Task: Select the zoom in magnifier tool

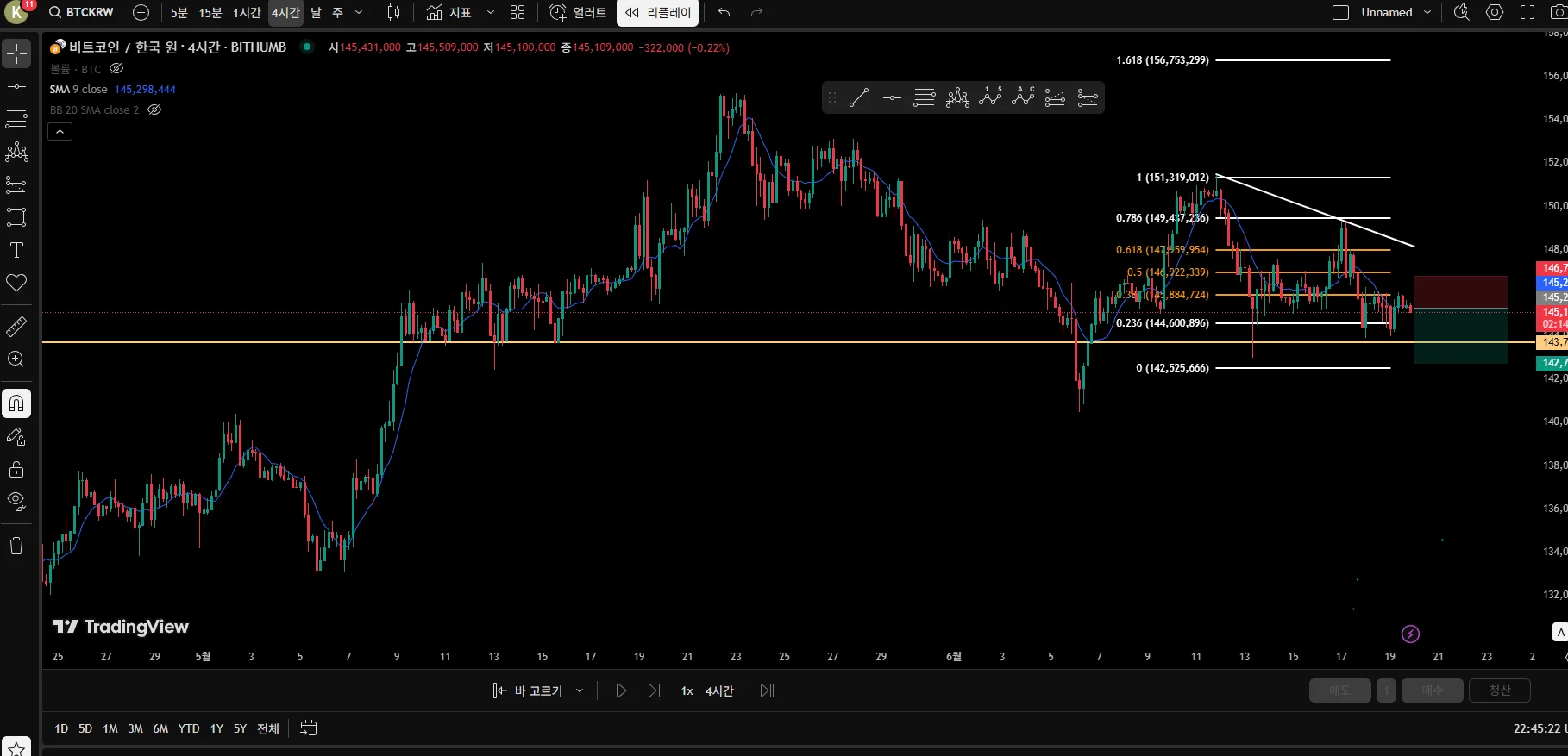Action: 16,359
